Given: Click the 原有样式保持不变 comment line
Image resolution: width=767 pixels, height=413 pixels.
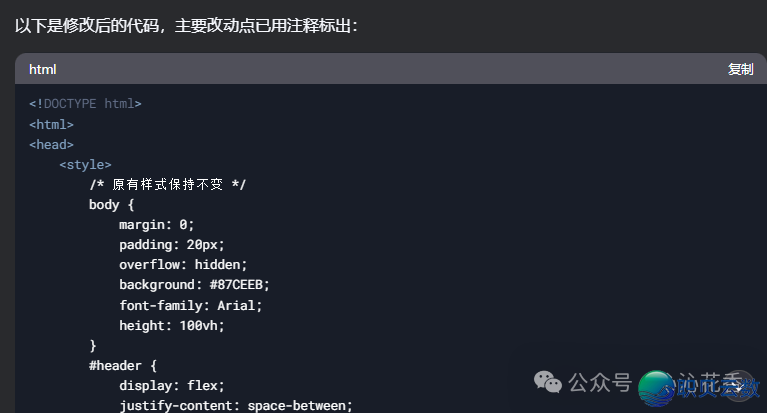Looking at the screenshot, I should pos(168,184).
